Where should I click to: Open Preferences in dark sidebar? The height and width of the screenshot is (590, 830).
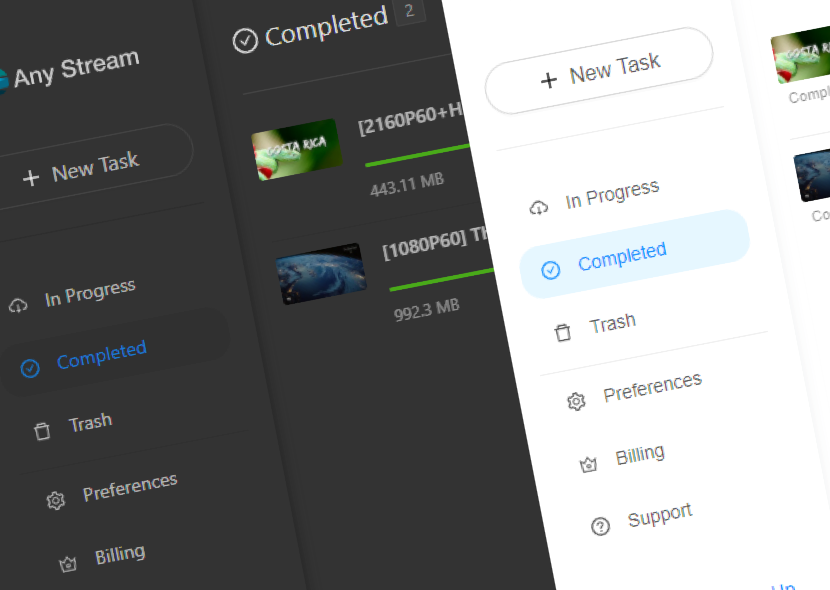pyautogui.click(x=130, y=486)
